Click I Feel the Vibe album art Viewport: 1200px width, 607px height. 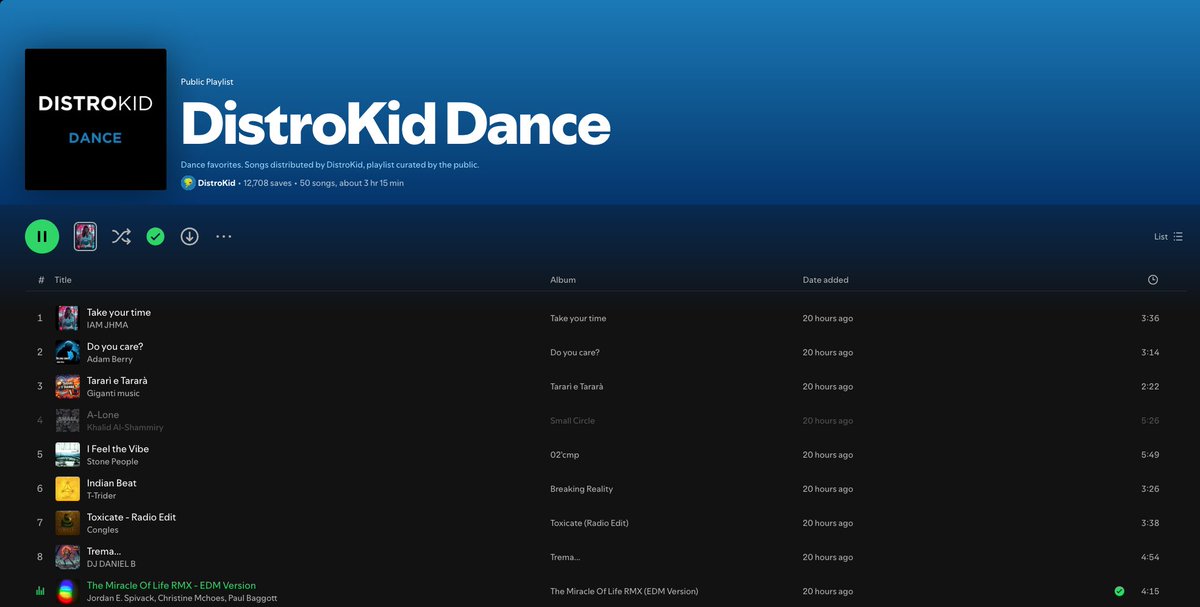pos(67,455)
